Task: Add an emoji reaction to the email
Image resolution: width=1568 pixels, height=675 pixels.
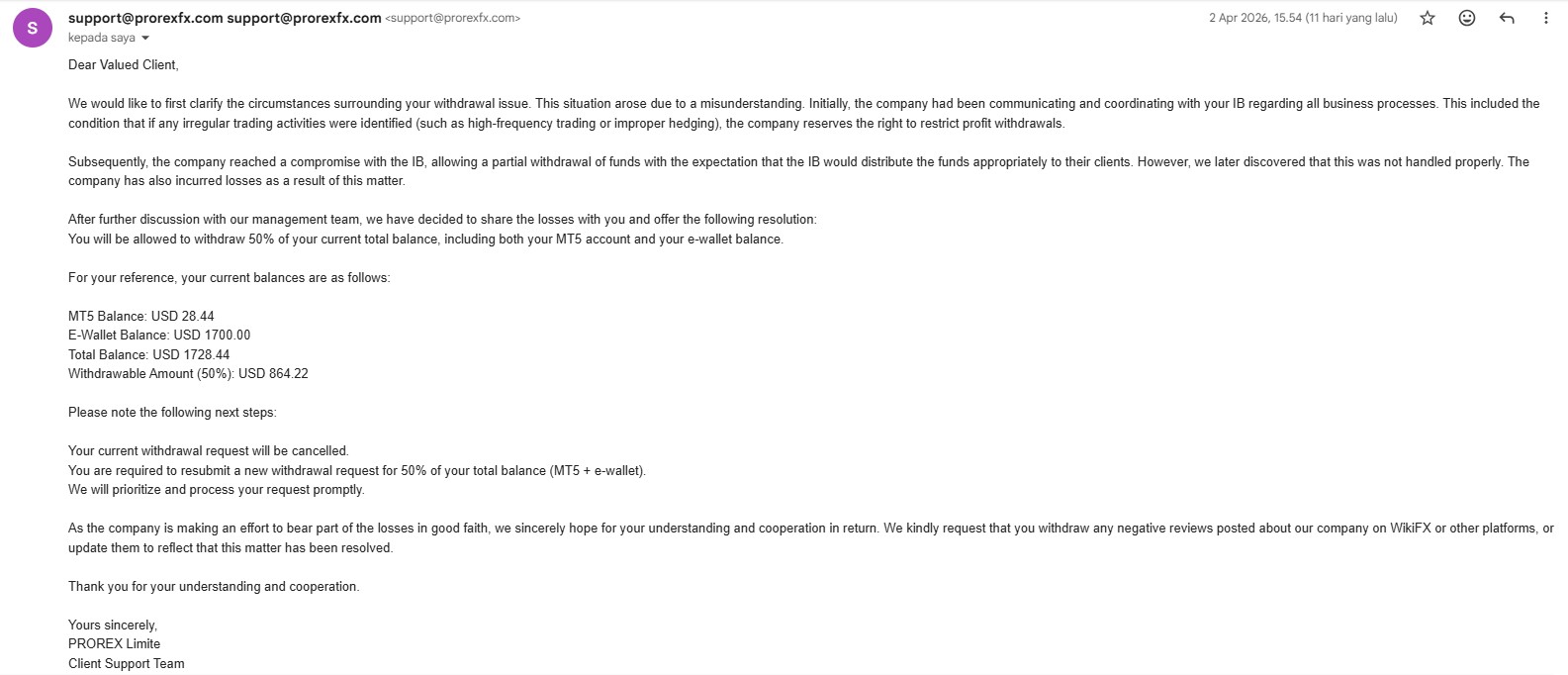Action: tap(1467, 18)
